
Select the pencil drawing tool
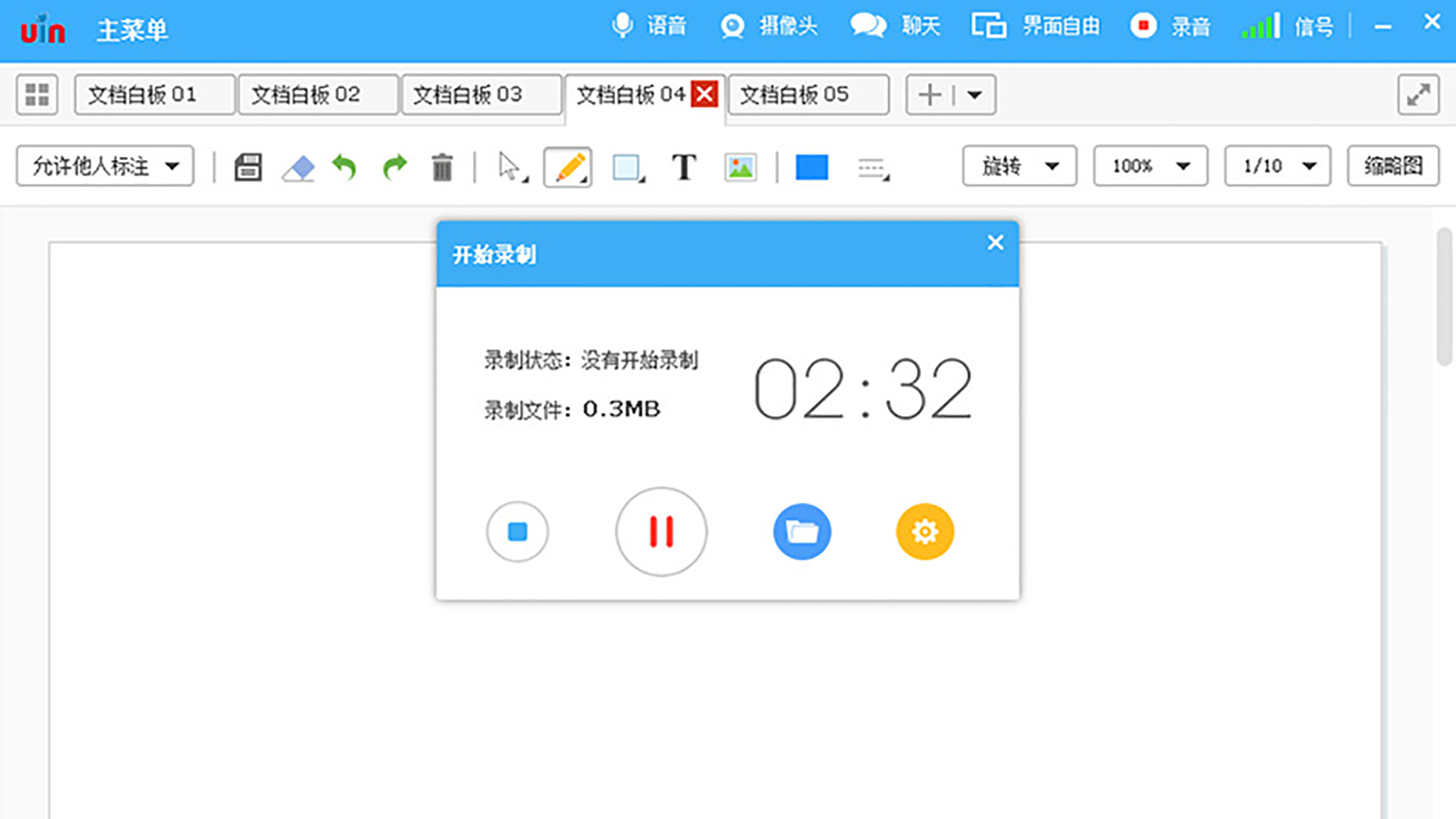[x=568, y=167]
